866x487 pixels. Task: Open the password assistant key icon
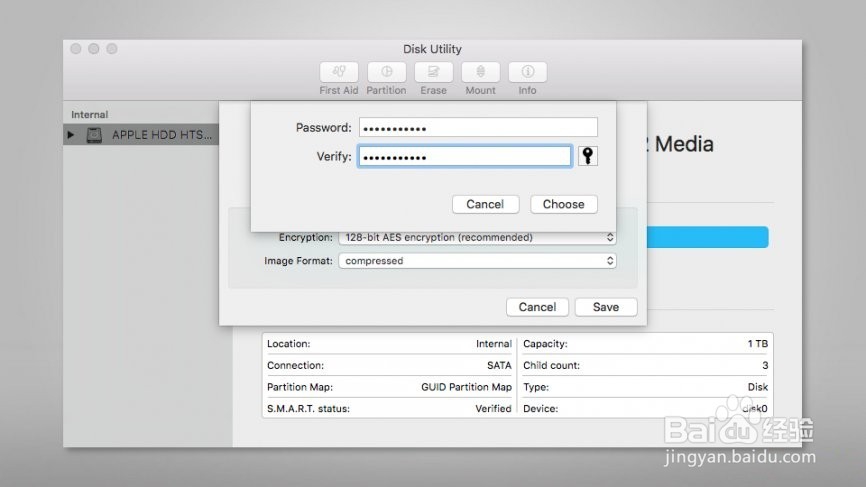click(x=588, y=156)
